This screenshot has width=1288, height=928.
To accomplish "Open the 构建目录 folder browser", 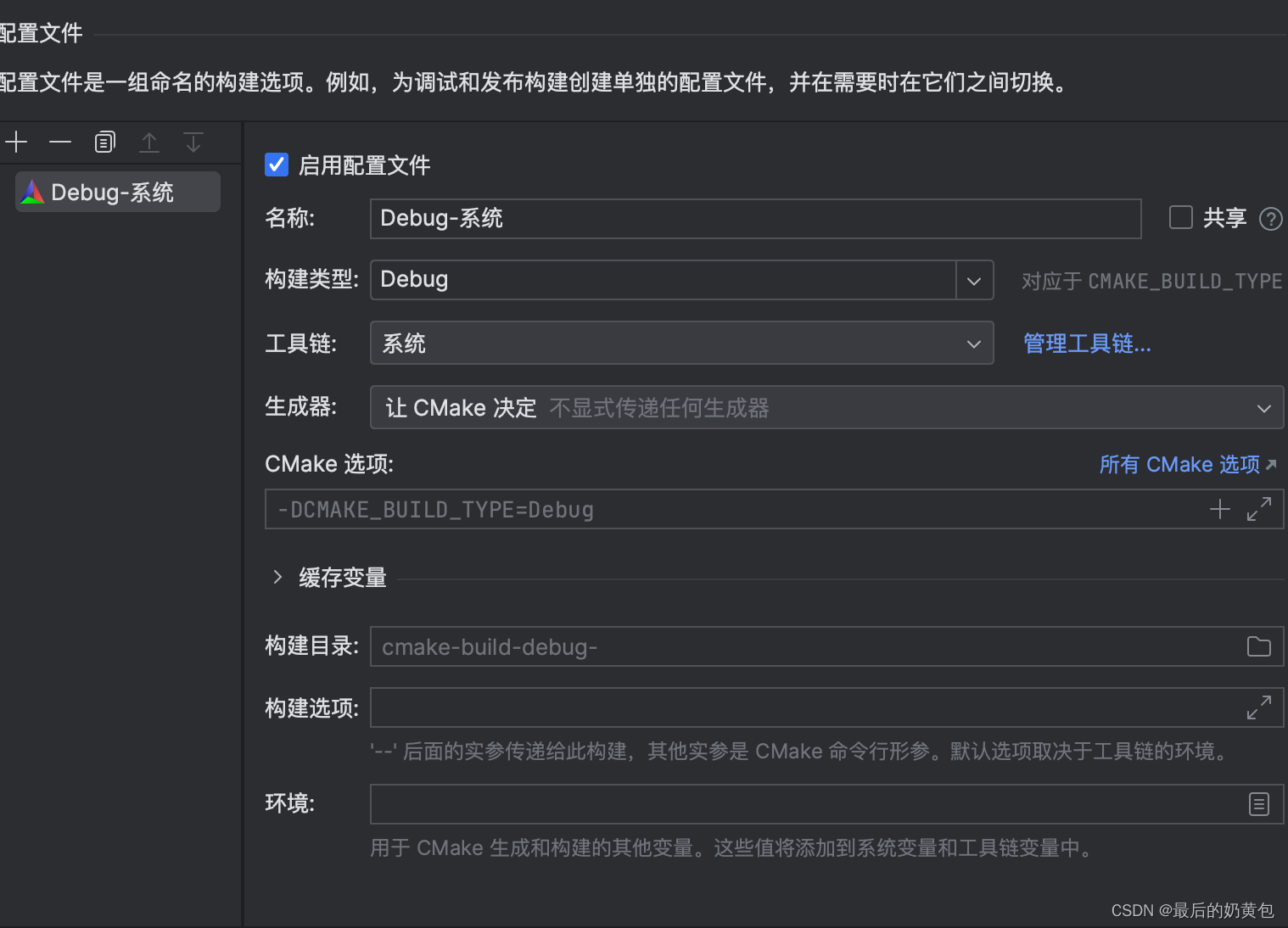I will click(x=1259, y=646).
